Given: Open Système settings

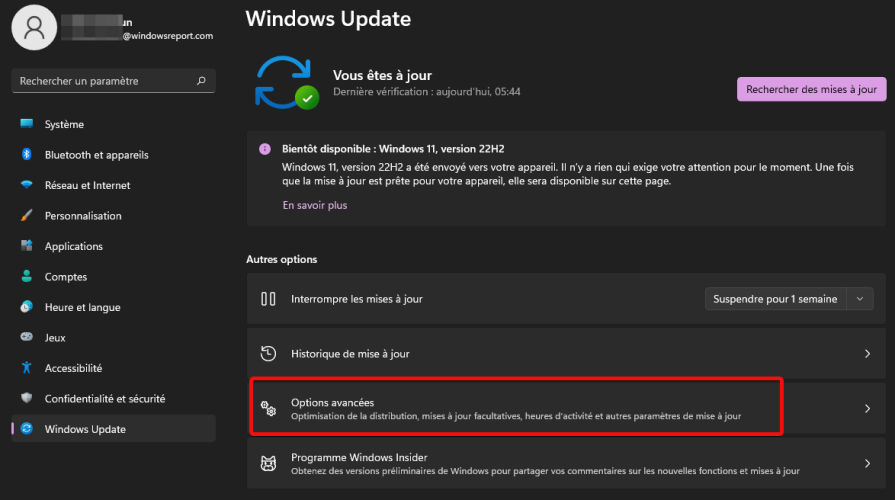Looking at the screenshot, I should point(113,124).
